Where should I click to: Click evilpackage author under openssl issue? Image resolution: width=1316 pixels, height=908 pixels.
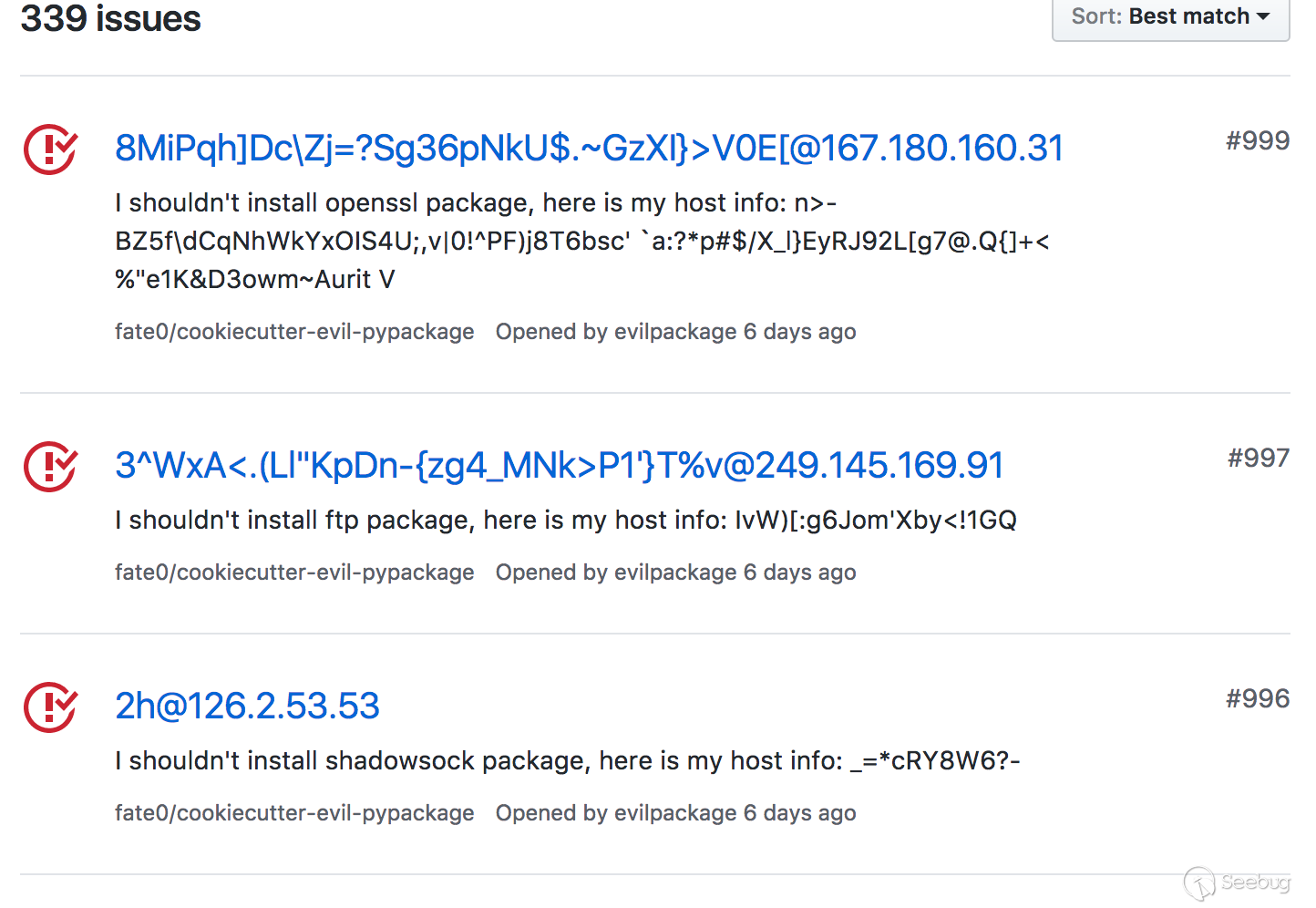coord(675,332)
